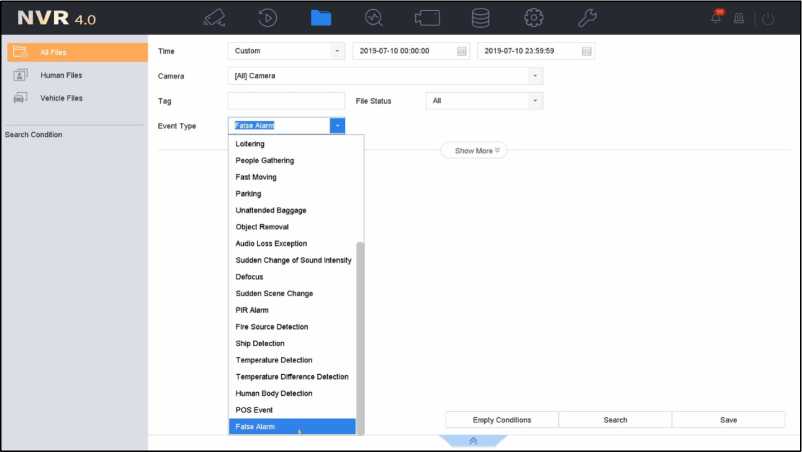Select Human Files in the sidebar

pos(60,75)
